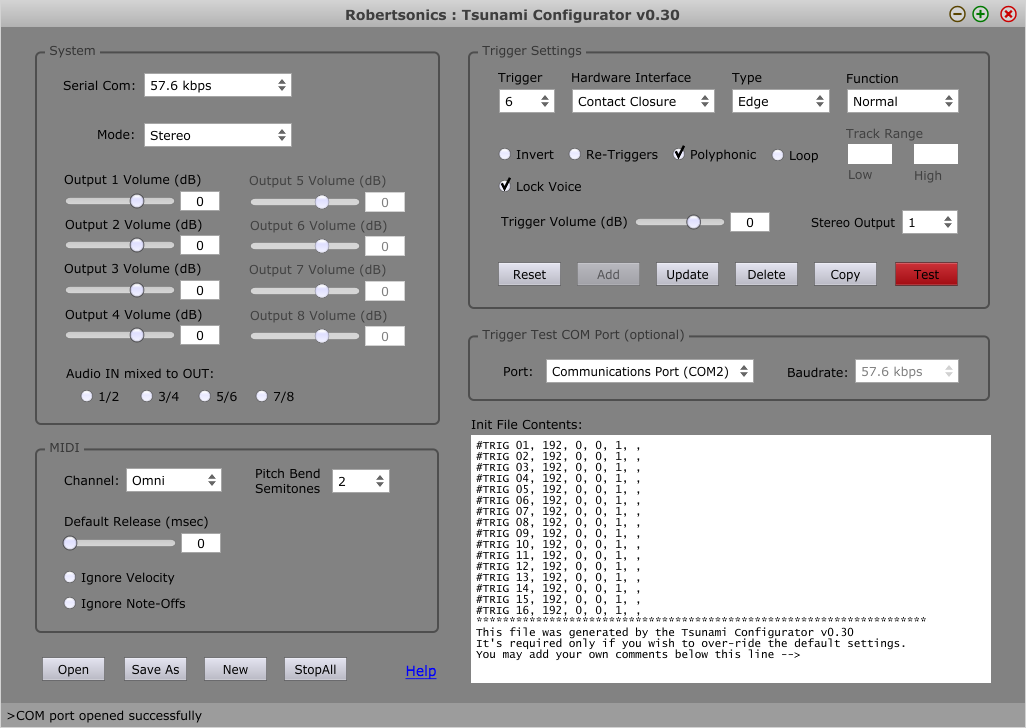Click the Delete trigger button

[766, 275]
